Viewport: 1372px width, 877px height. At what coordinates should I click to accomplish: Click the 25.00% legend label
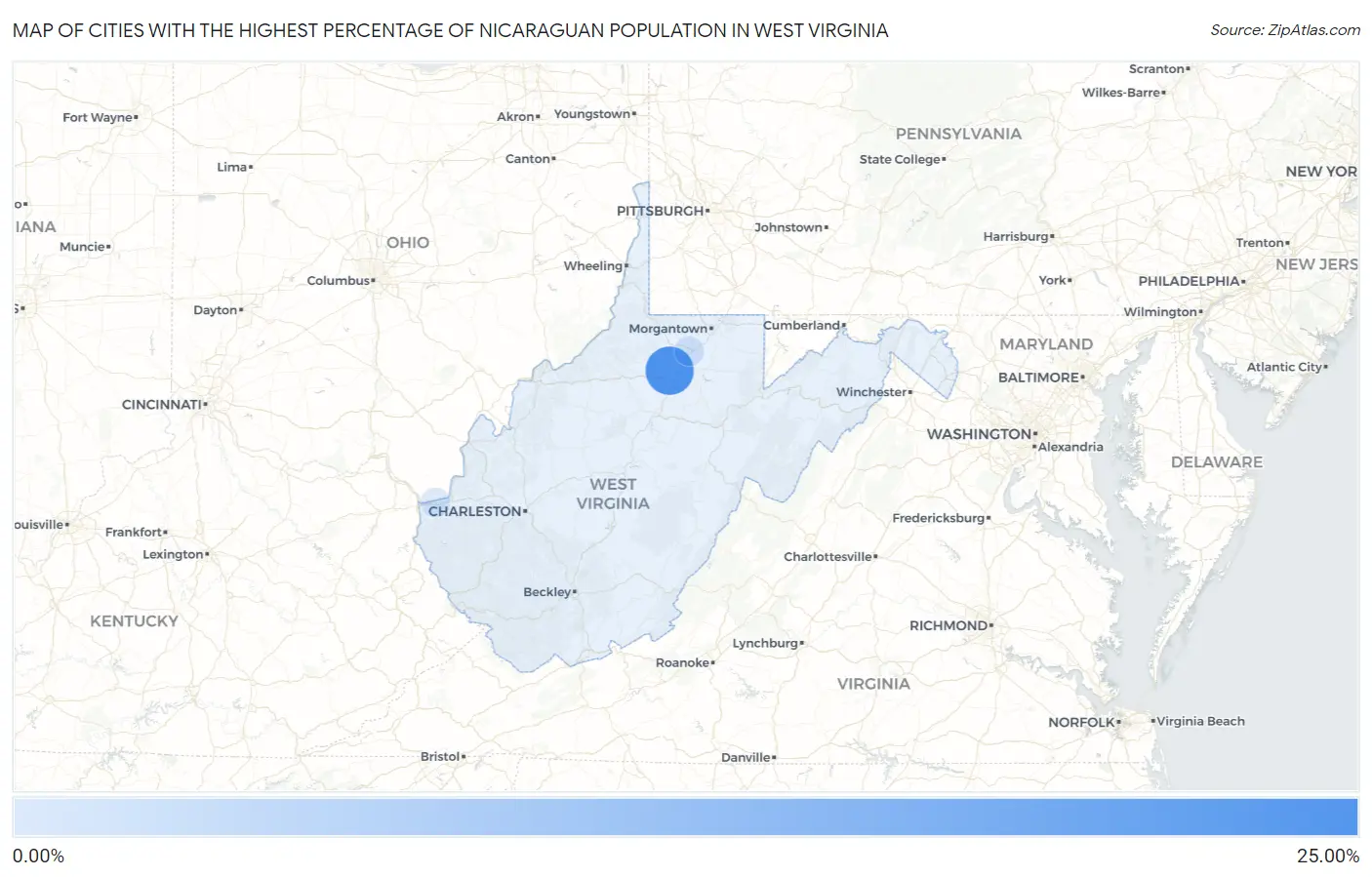click(x=1327, y=857)
